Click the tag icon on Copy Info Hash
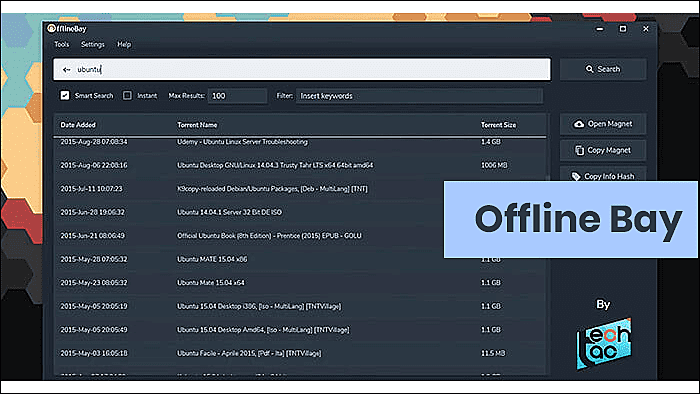 576,176
